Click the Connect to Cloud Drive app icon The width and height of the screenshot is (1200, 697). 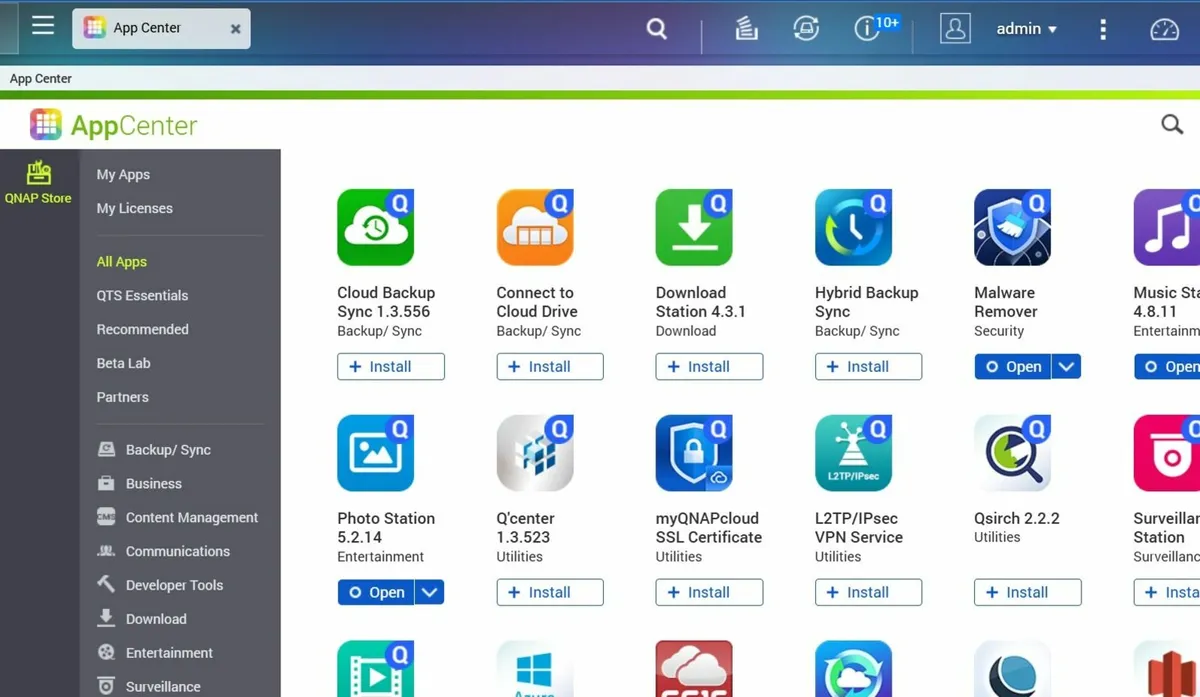tap(535, 227)
